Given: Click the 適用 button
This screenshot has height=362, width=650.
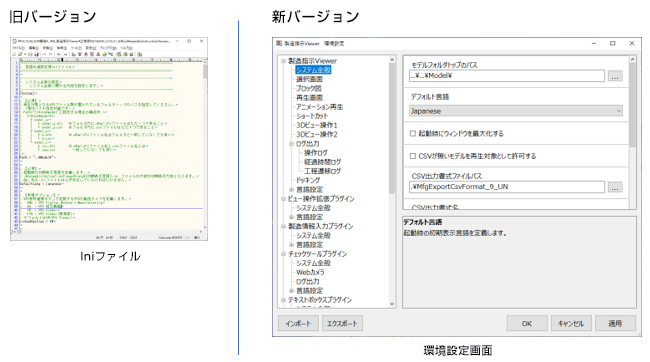Looking at the screenshot, I should [x=615, y=323].
